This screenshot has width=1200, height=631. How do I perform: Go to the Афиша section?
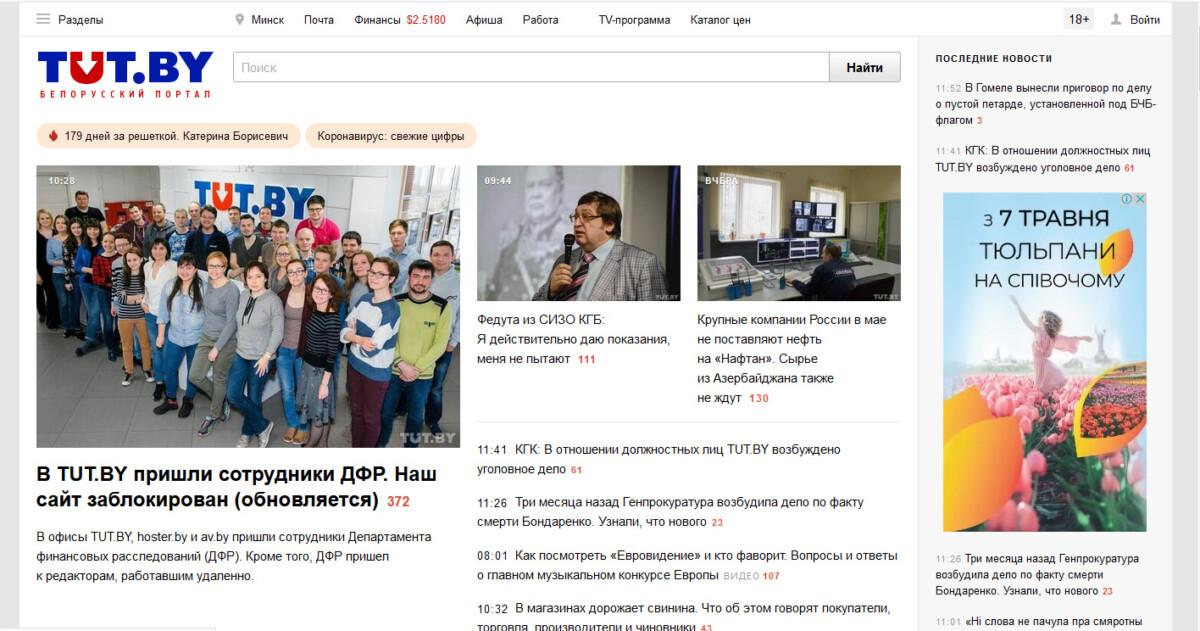click(x=484, y=20)
